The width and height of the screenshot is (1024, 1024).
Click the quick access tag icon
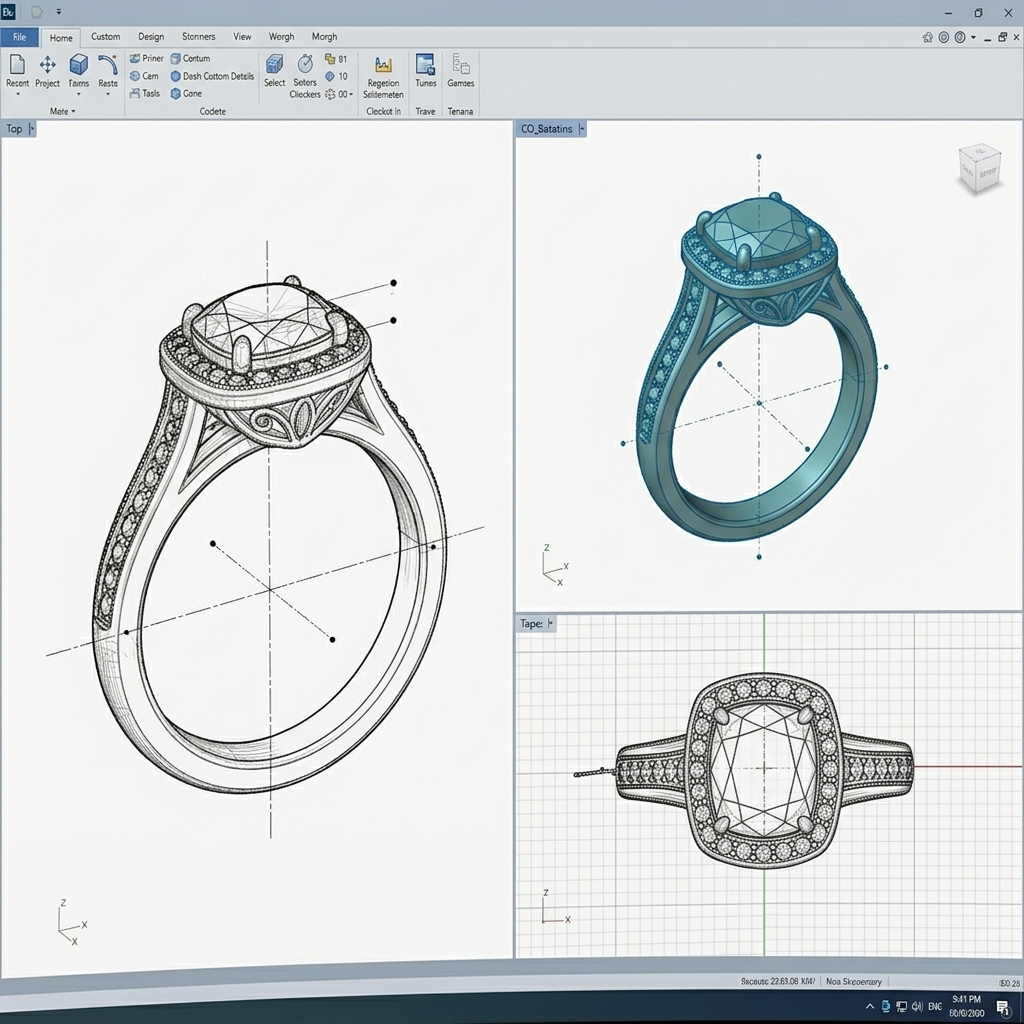(x=37, y=12)
